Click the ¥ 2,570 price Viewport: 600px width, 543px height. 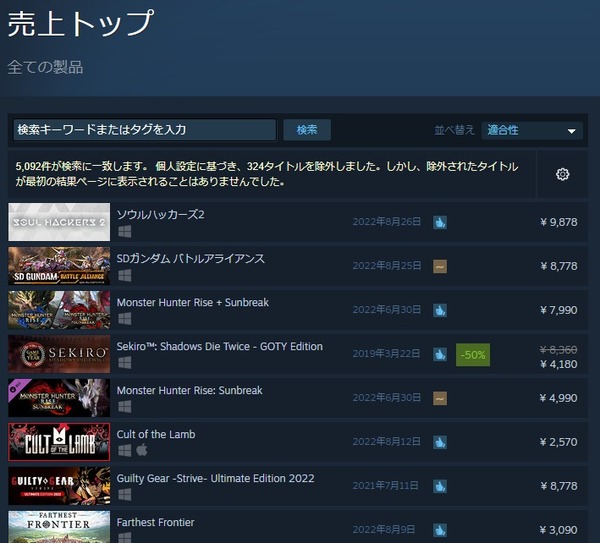[x=559, y=442]
